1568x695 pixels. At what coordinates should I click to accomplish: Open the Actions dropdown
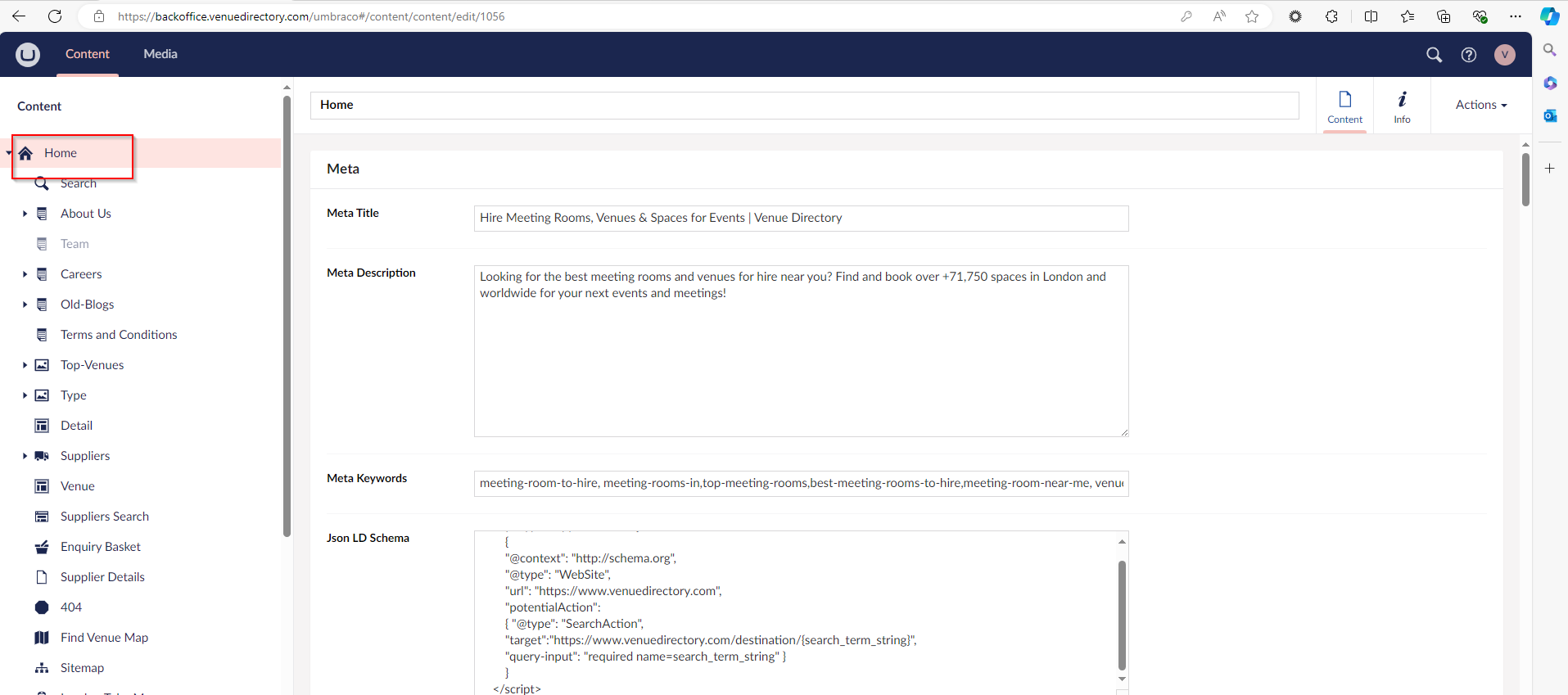pyautogui.click(x=1481, y=105)
